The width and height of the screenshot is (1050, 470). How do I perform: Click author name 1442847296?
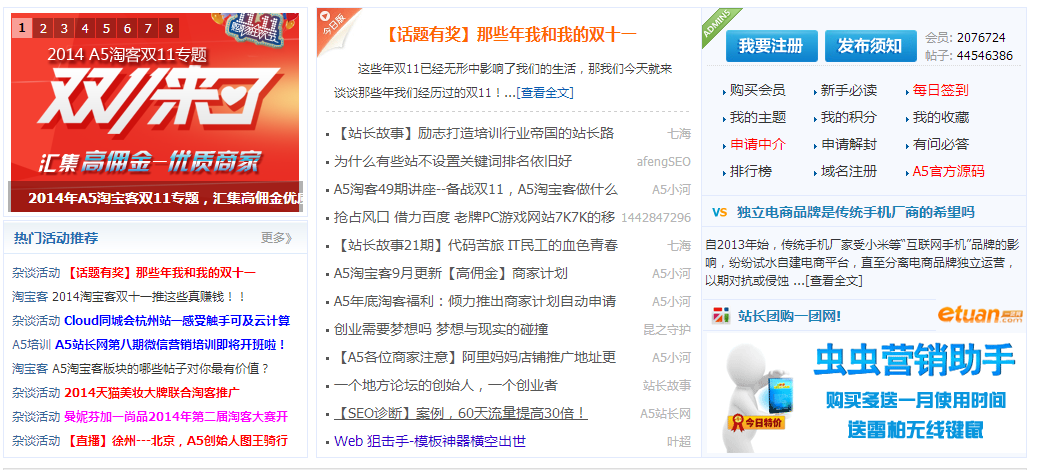tap(656, 218)
